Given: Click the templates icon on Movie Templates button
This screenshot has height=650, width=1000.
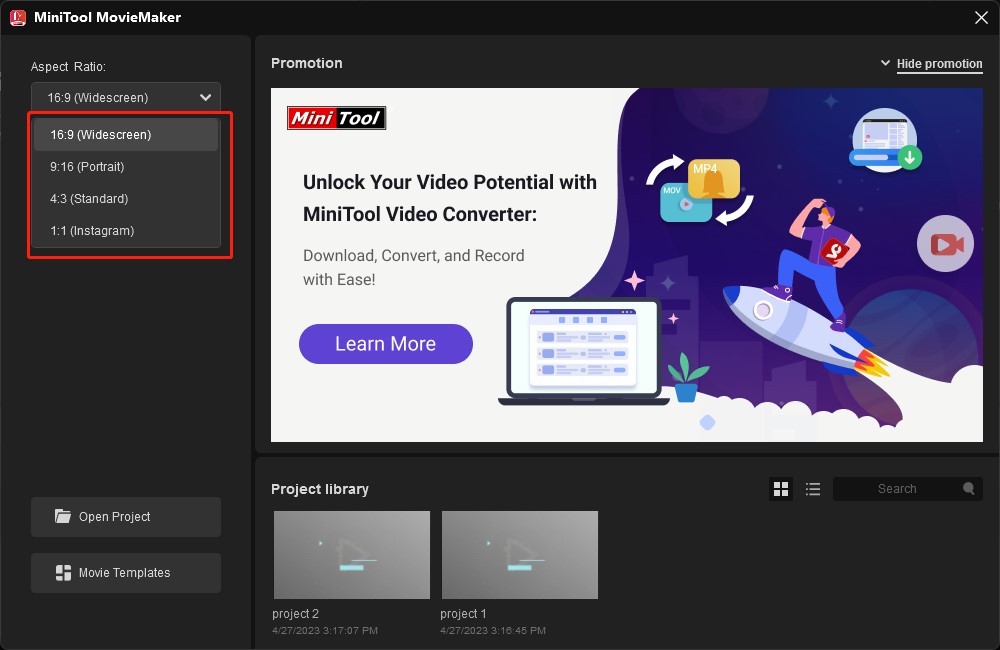Looking at the screenshot, I should click(62, 572).
